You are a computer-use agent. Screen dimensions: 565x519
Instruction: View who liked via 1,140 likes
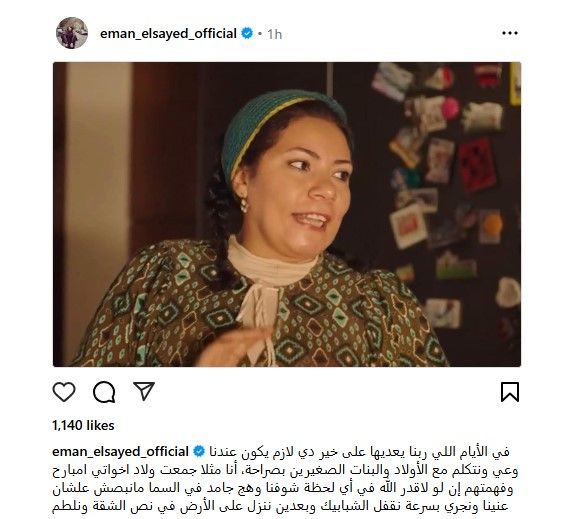(x=83, y=425)
